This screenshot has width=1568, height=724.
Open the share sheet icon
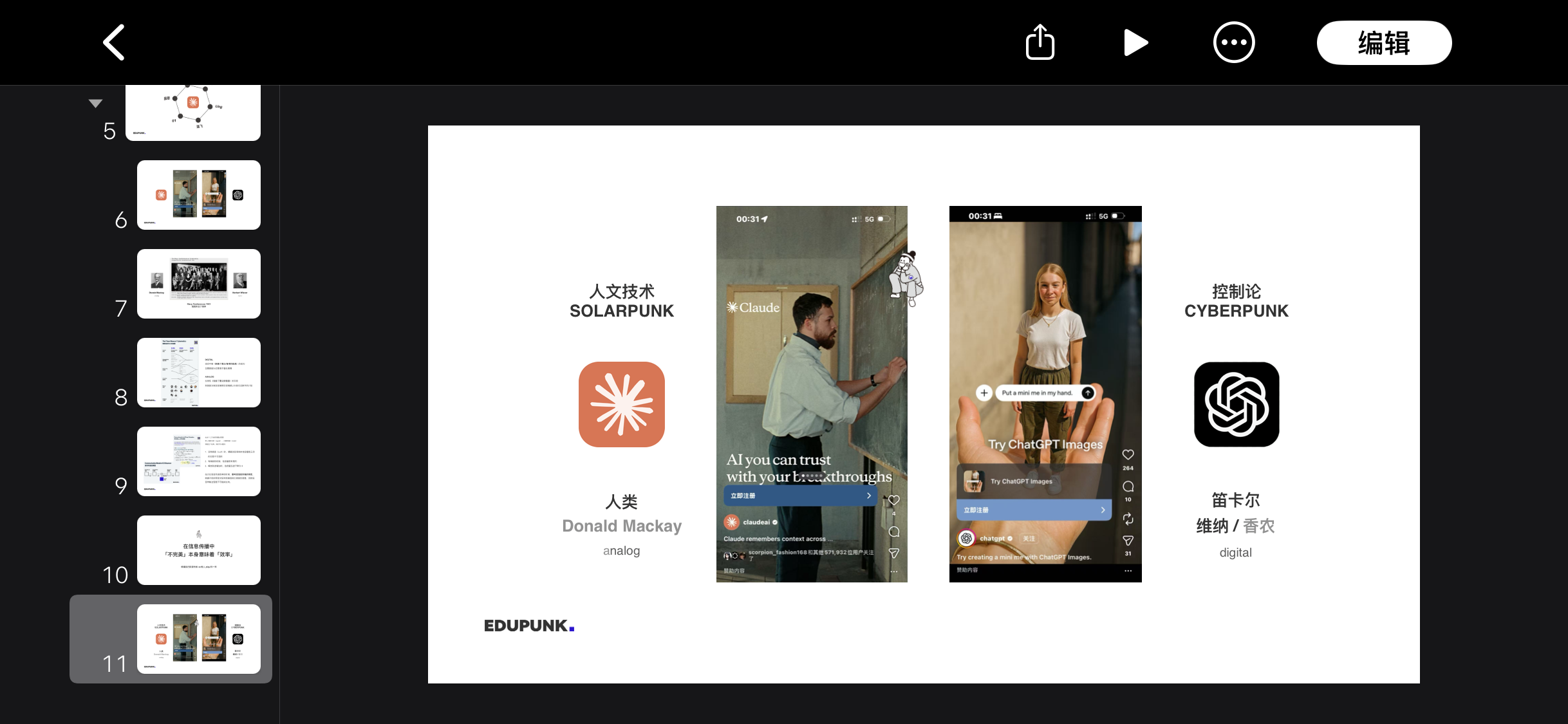[1040, 42]
